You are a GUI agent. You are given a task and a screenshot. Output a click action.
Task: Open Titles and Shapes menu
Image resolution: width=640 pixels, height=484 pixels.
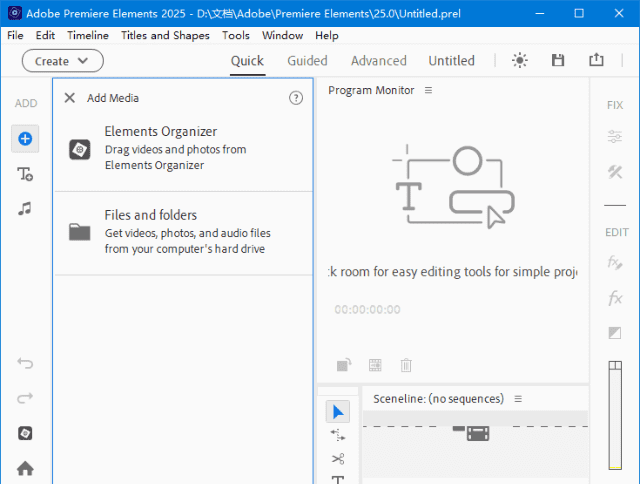(165, 36)
